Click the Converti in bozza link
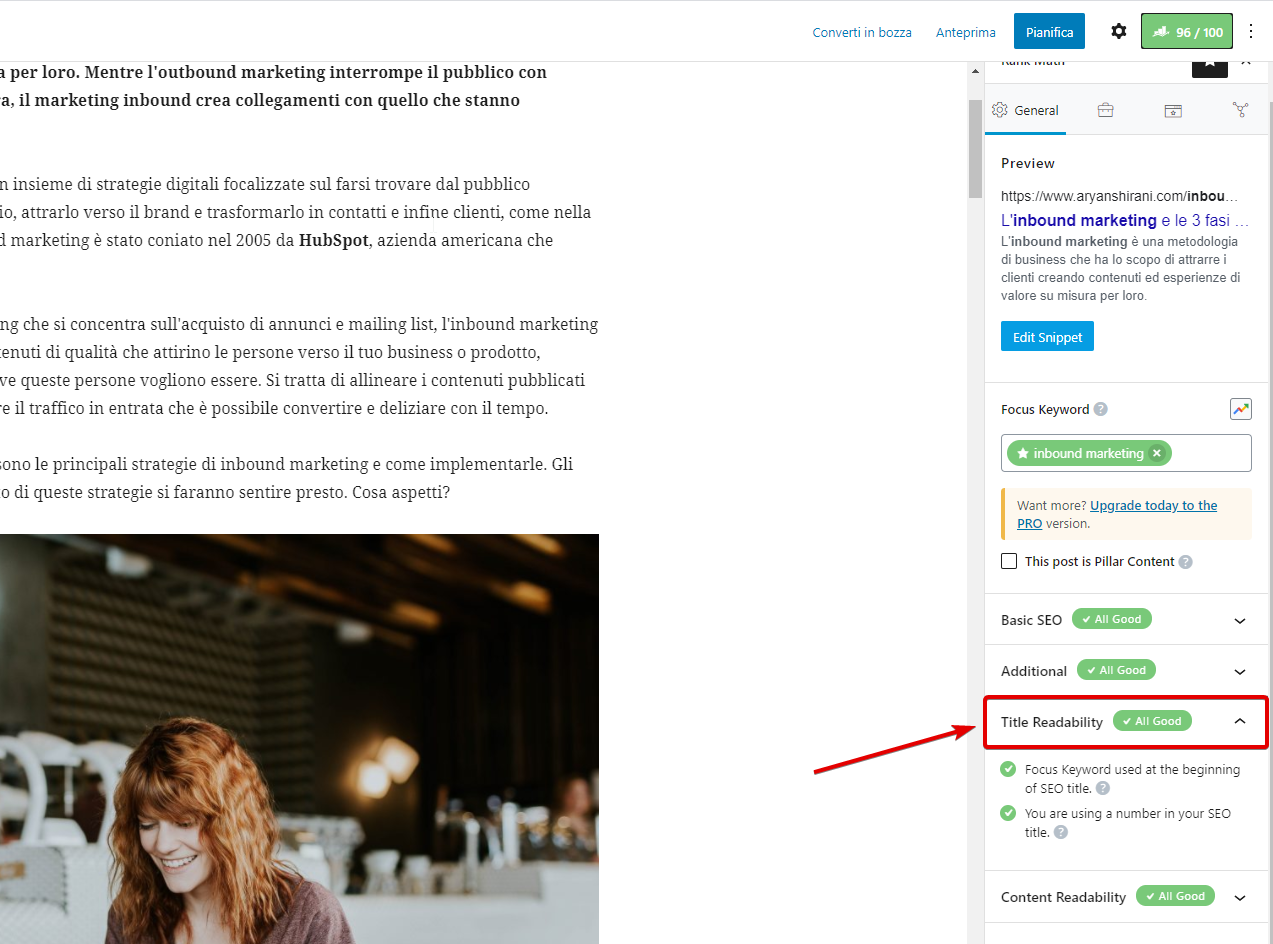Screen dimensions: 1273x944 pyautogui.click(x=862, y=32)
